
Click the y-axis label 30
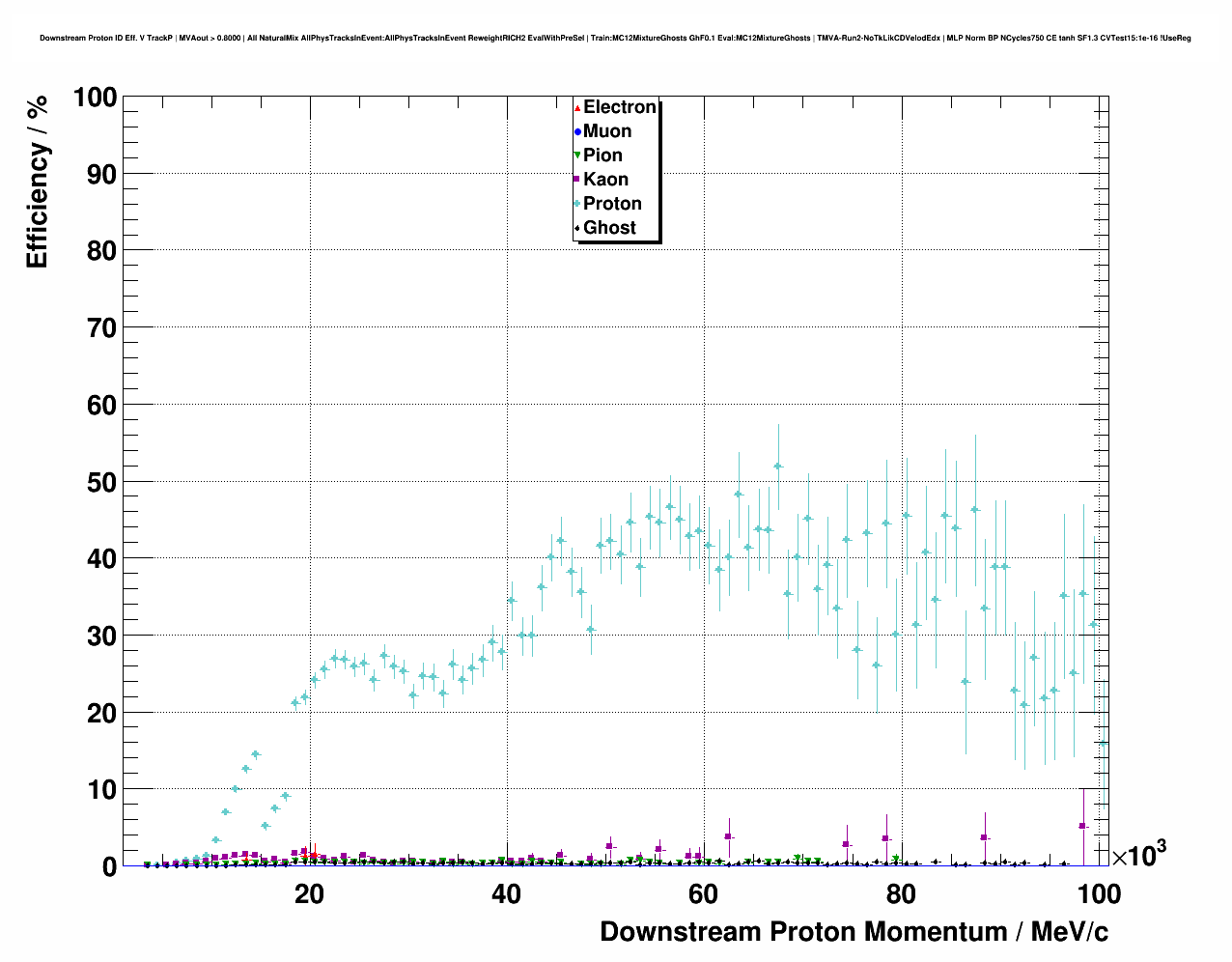[x=102, y=636]
